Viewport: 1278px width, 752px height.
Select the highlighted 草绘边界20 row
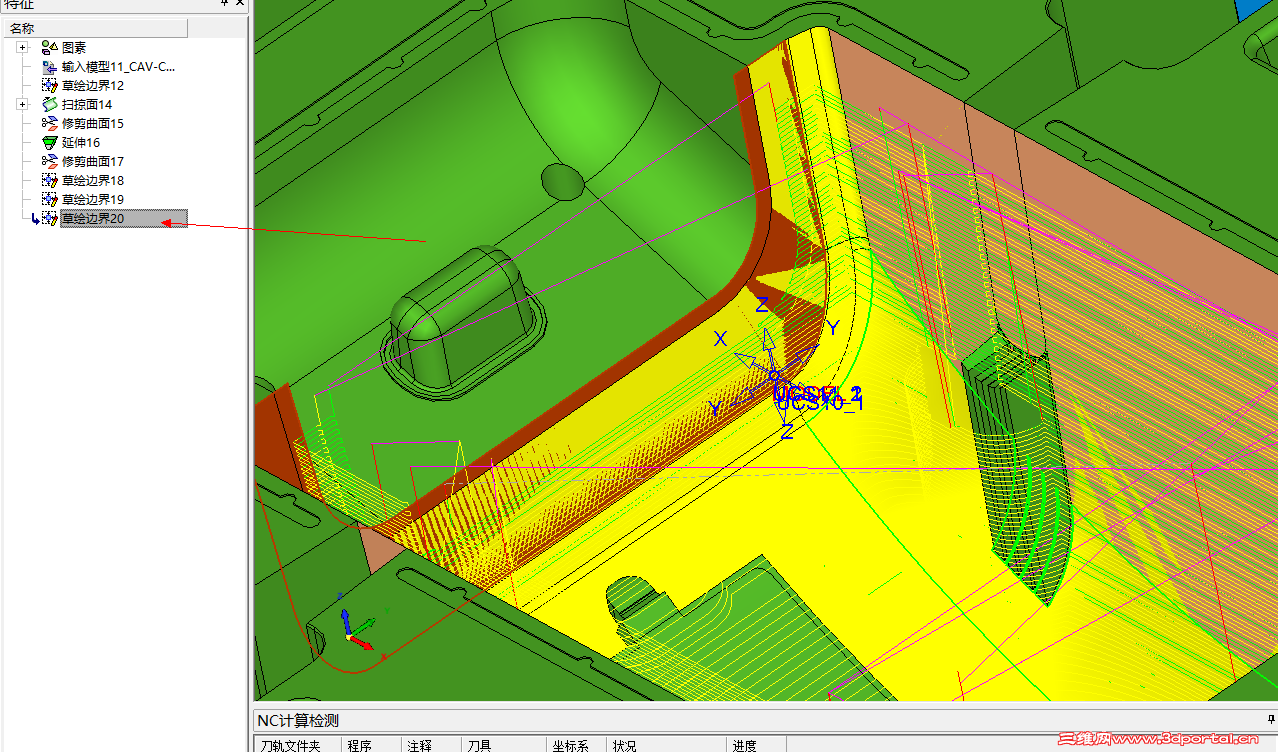tap(123, 218)
